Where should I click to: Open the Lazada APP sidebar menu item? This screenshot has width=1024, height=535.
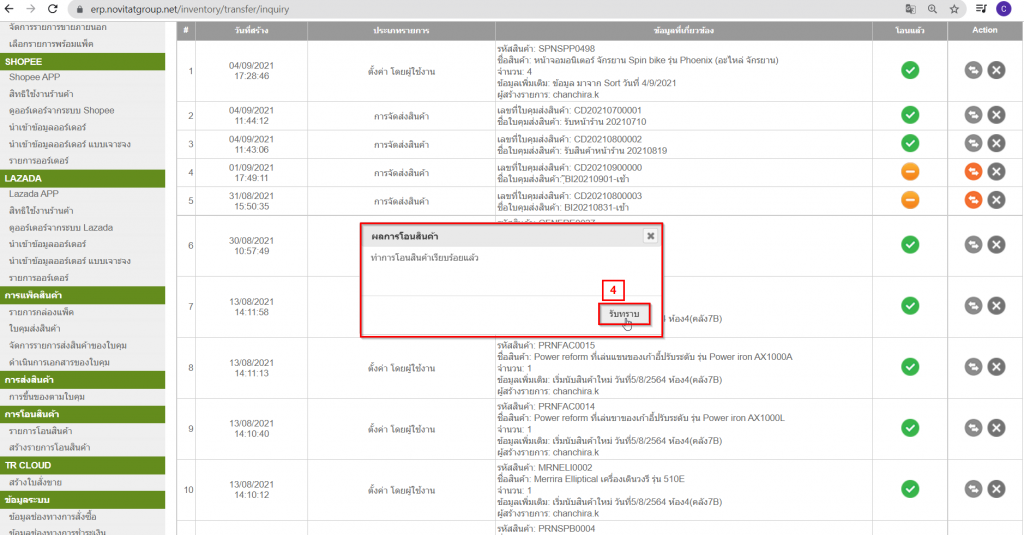[34, 193]
